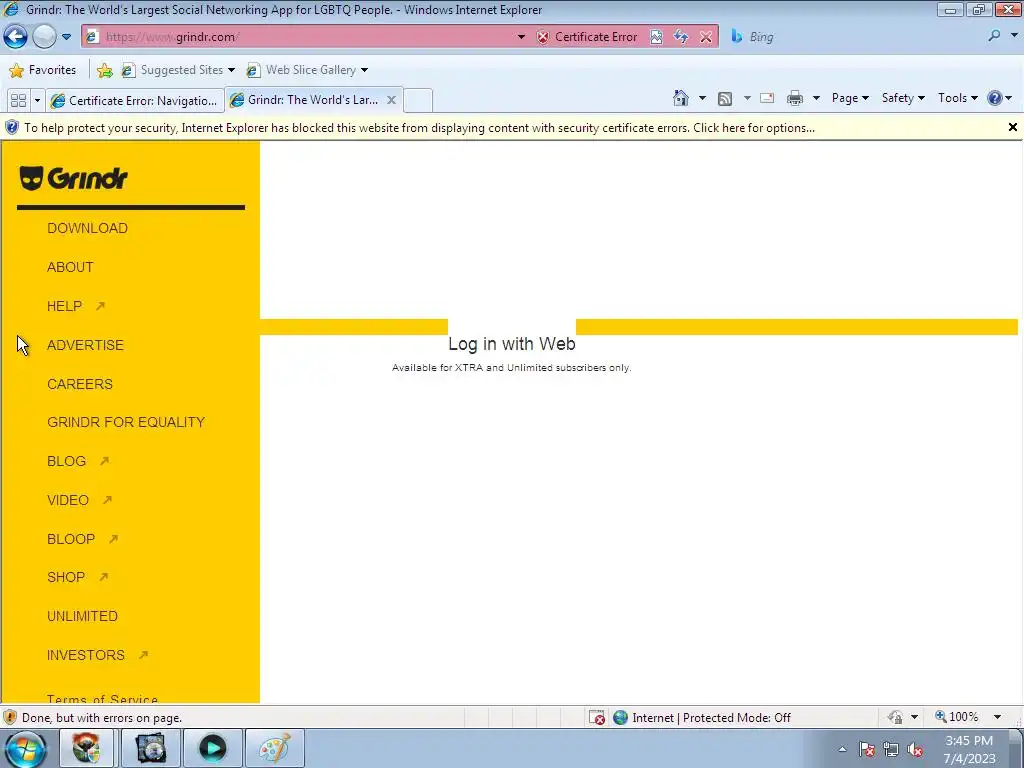The width and height of the screenshot is (1024, 768).
Task: Select the Grindr: The World's Largest tab
Action: 306,100
